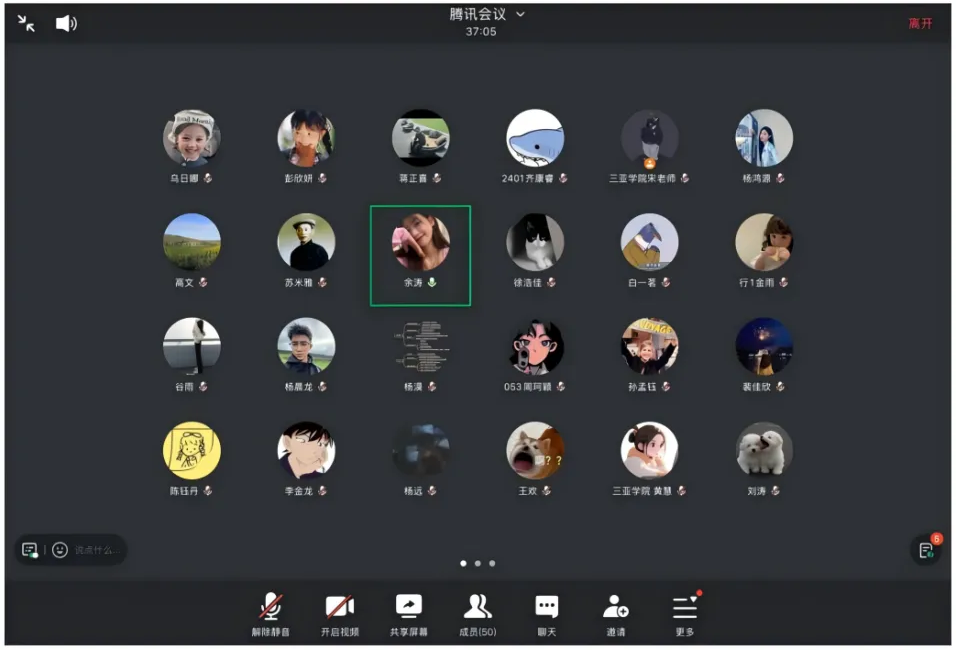Click the emoji smiley icon
This screenshot has width=956, height=650.
[60, 550]
